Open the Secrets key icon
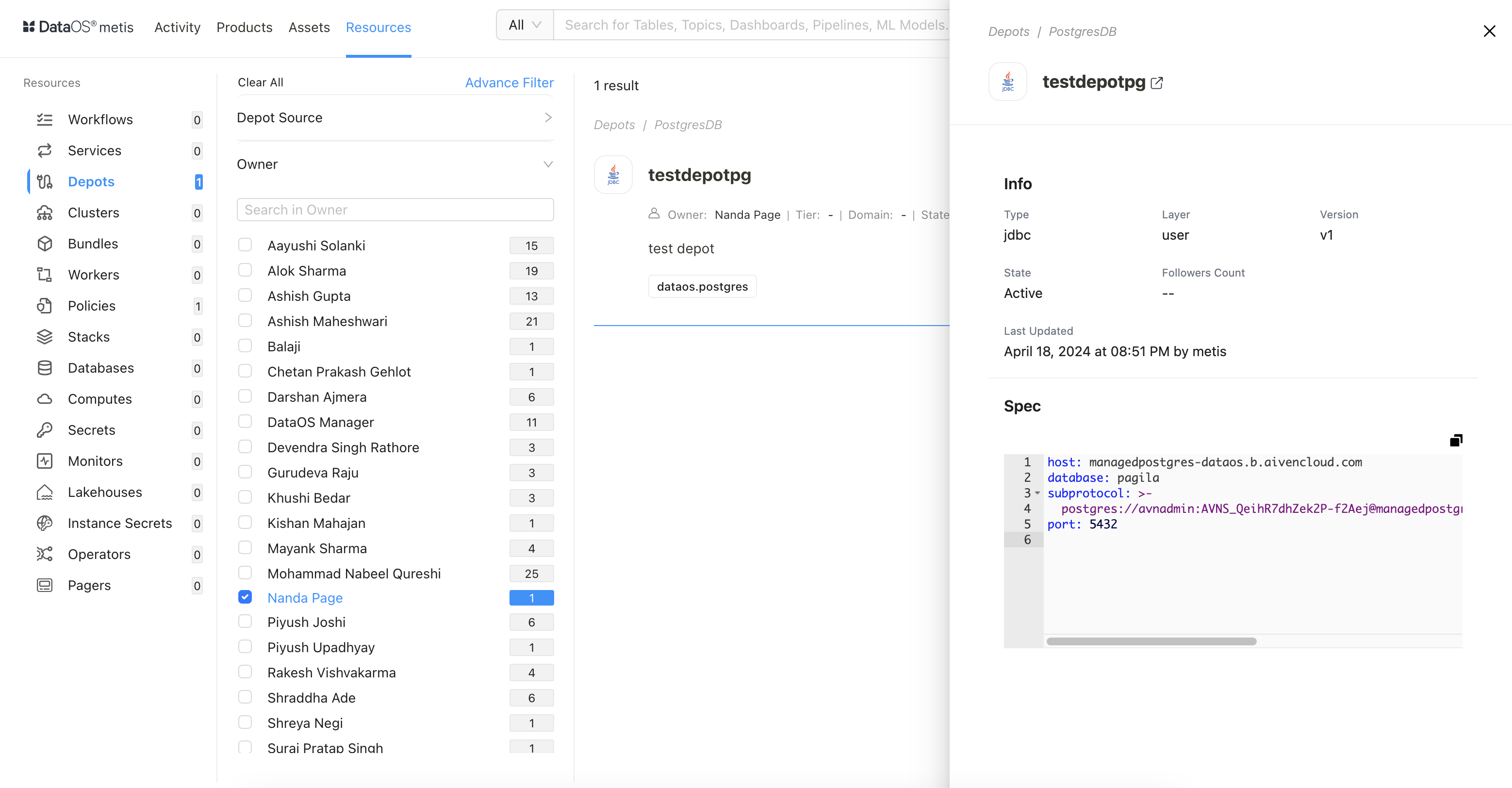The image size is (1512, 788). (x=45, y=431)
